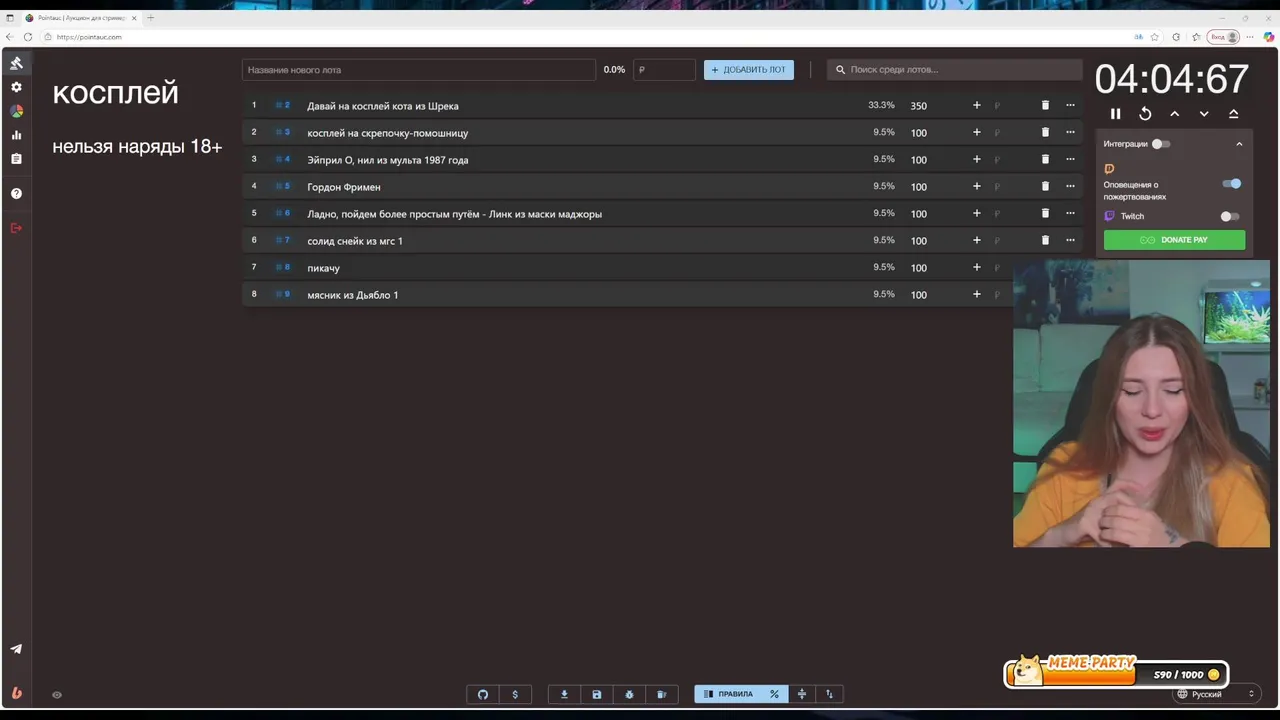The width and height of the screenshot is (1280, 720).
Task: Open more options for 'скрепочку-помошницу' lot
Action: (1070, 132)
